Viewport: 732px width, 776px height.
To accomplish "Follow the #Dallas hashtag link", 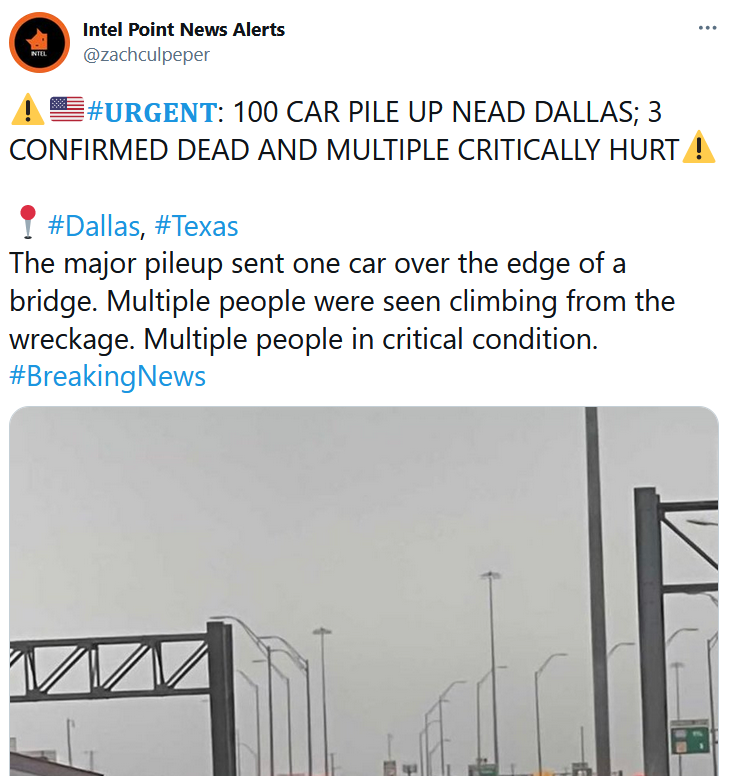I will [94, 226].
